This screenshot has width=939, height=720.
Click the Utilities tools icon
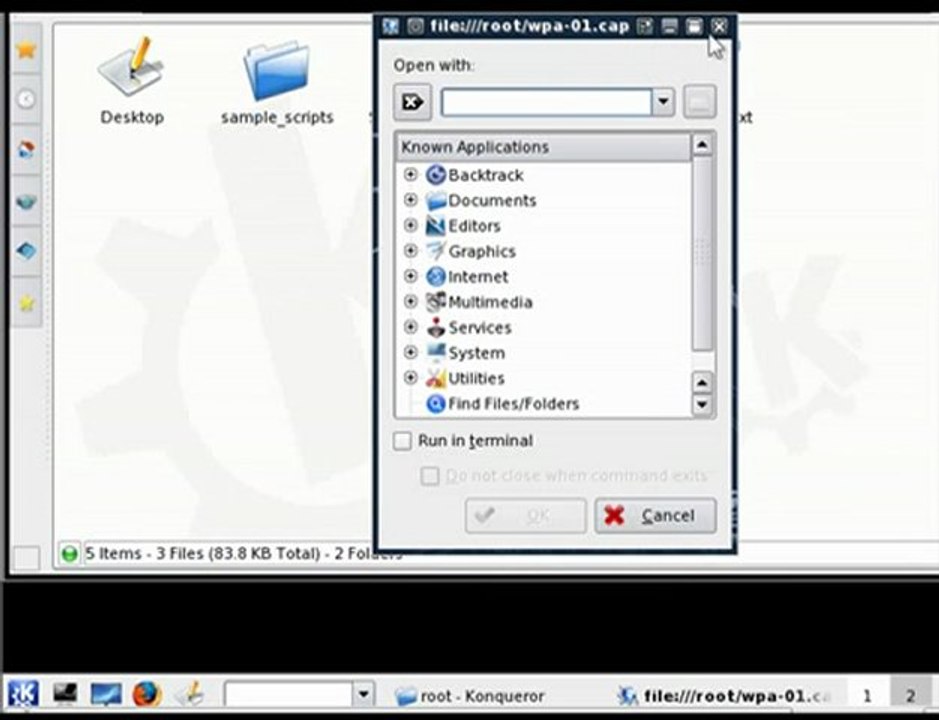coord(436,378)
